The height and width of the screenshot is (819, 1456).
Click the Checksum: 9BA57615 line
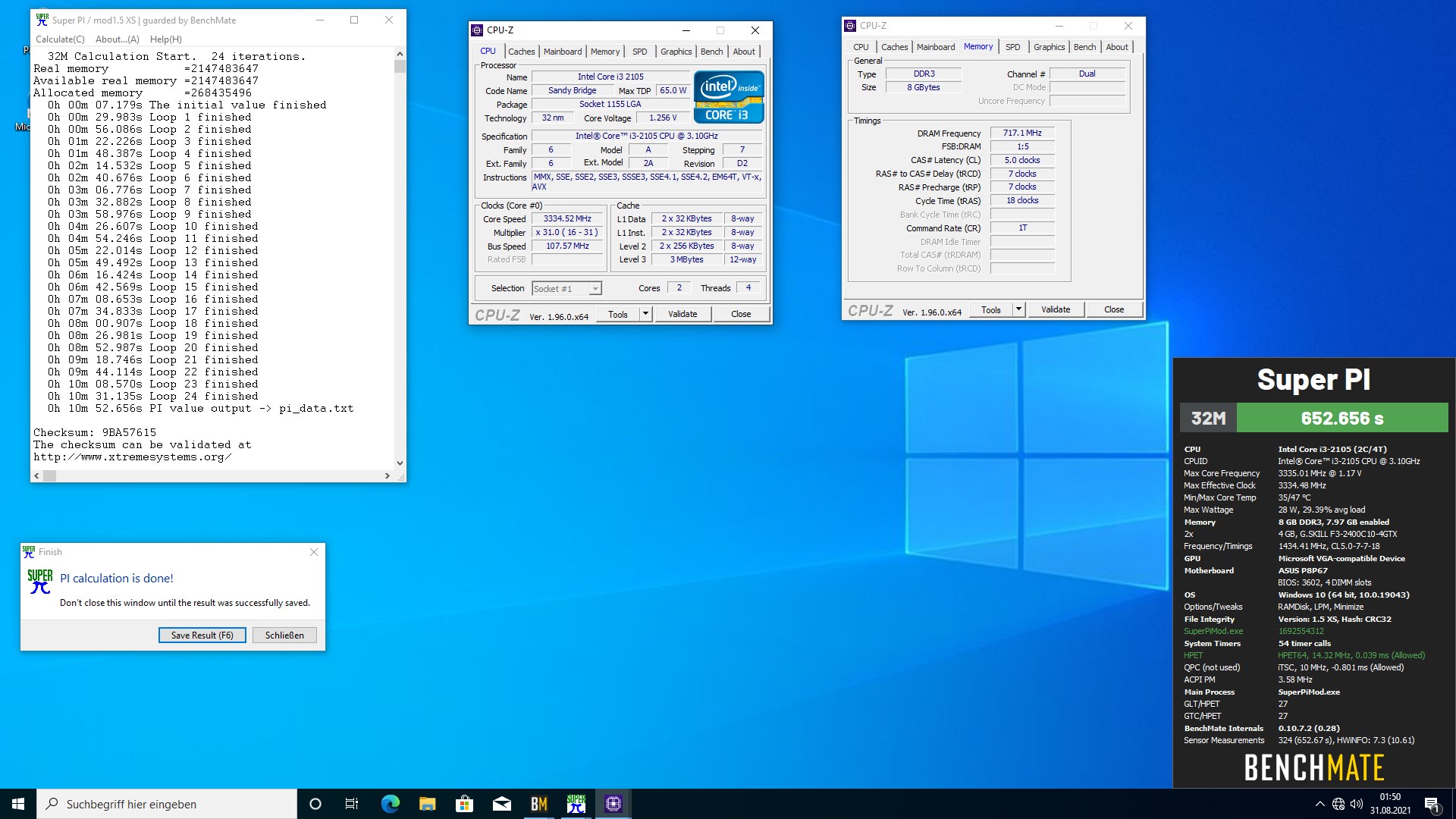(x=95, y=432)
